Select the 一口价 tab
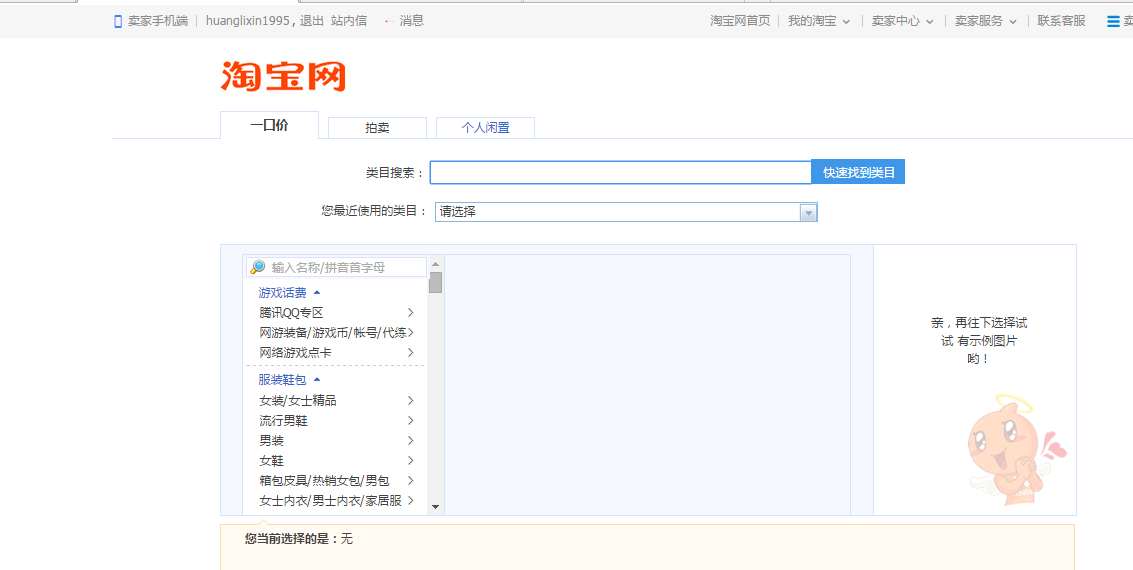The image size is (1133, 570). pyautogui.click(x=269, y=126)
